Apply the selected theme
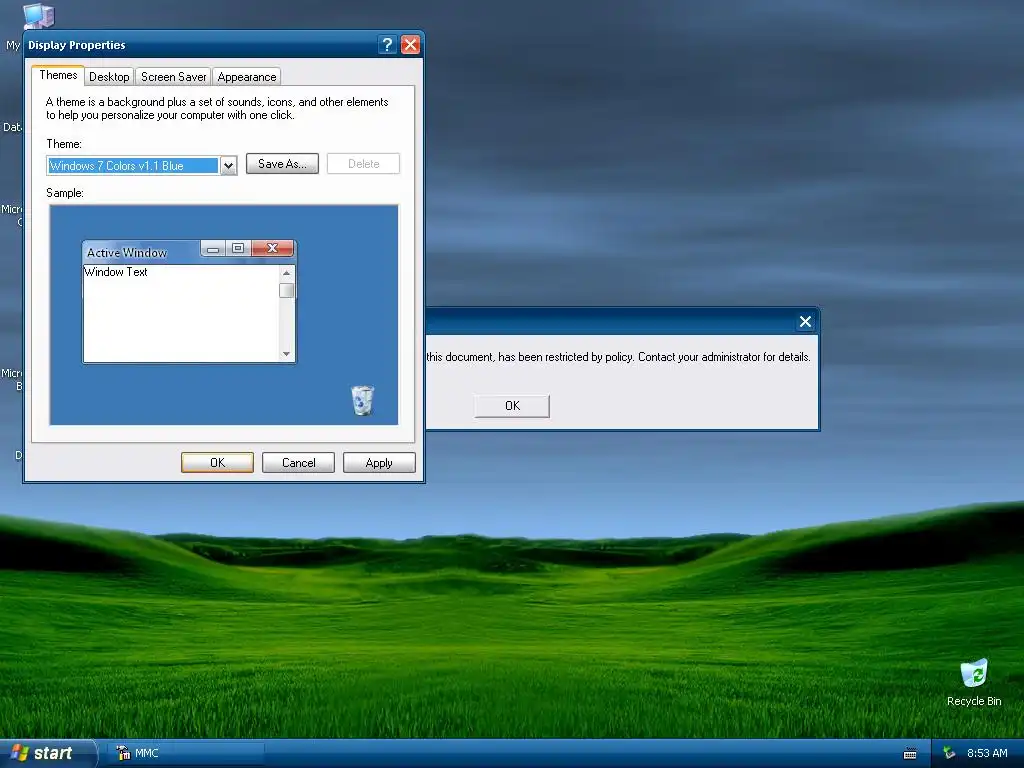1024x768 pixels. [x=379, y=462]
